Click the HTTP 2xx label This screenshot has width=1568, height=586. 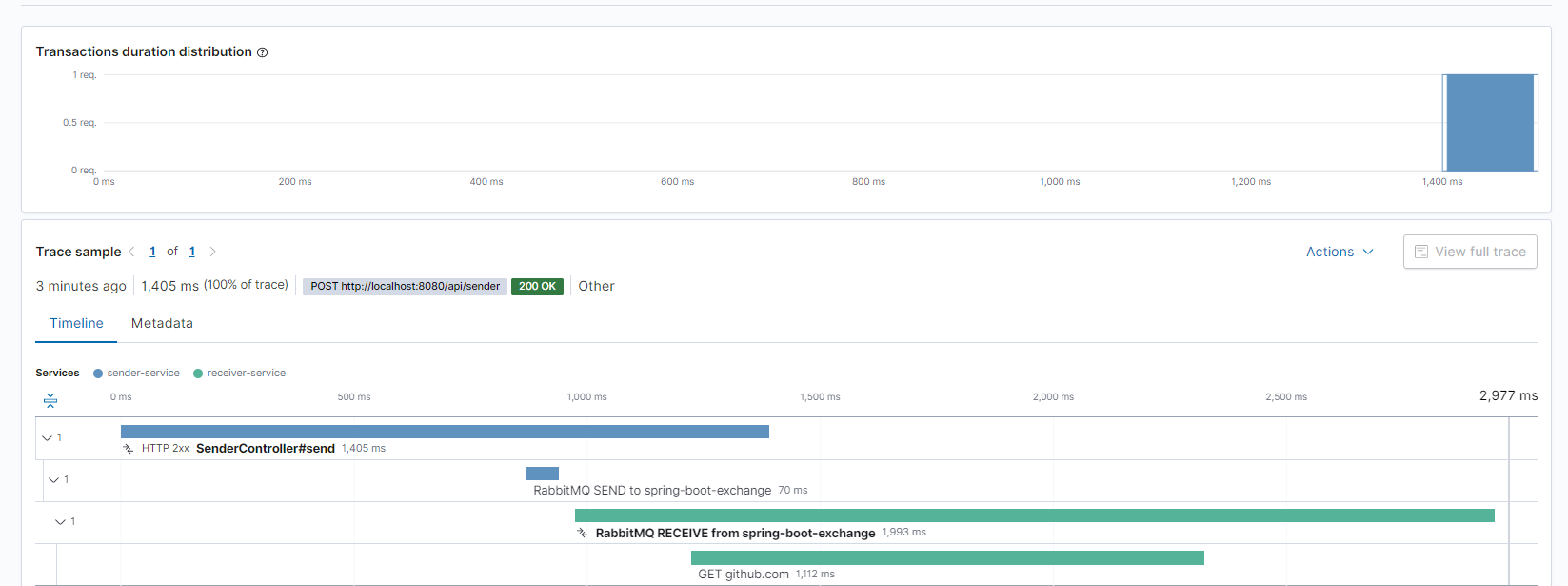(x=166, y=449)
